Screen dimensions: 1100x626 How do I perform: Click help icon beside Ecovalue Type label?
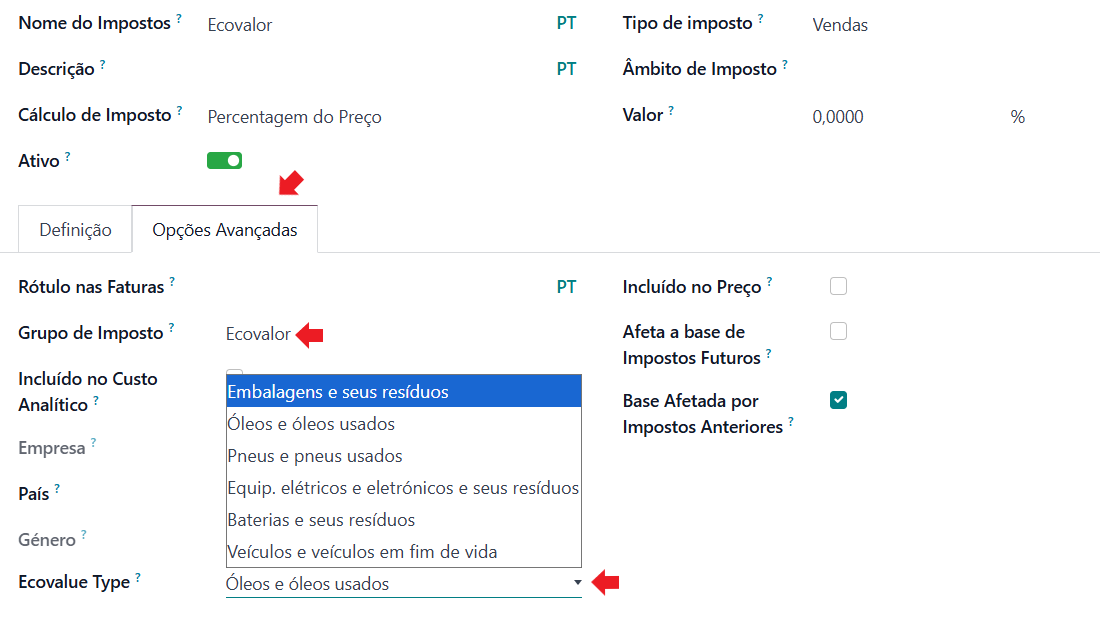(x=138, y=578)
